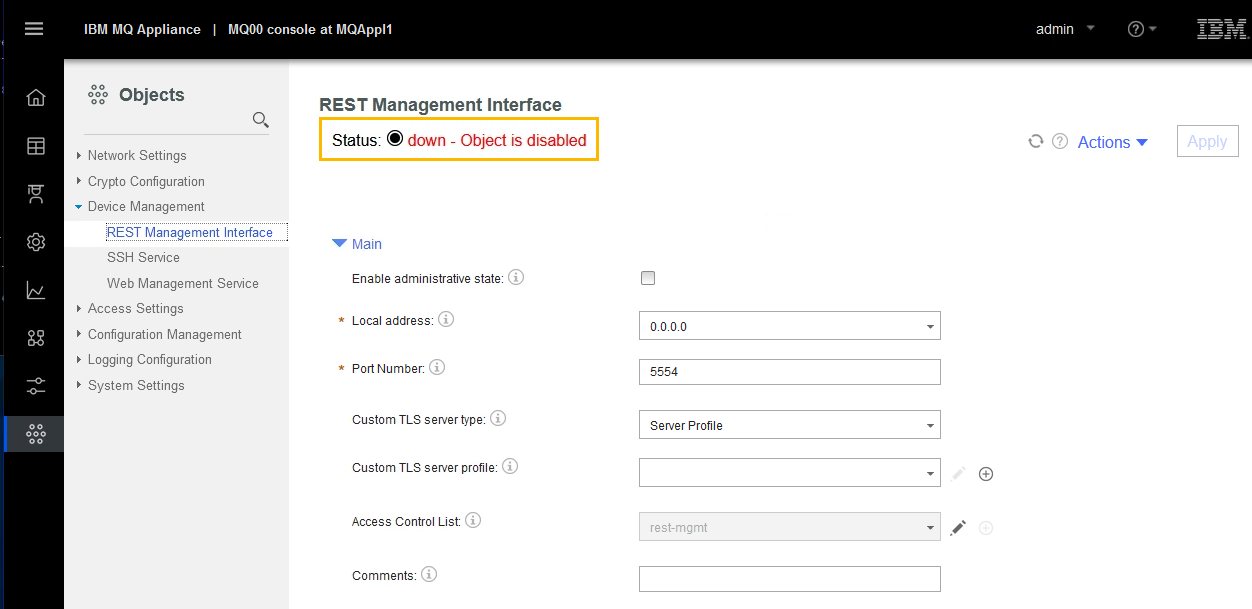Click the IBM MQ Appliance title

(x=142, y=29)
